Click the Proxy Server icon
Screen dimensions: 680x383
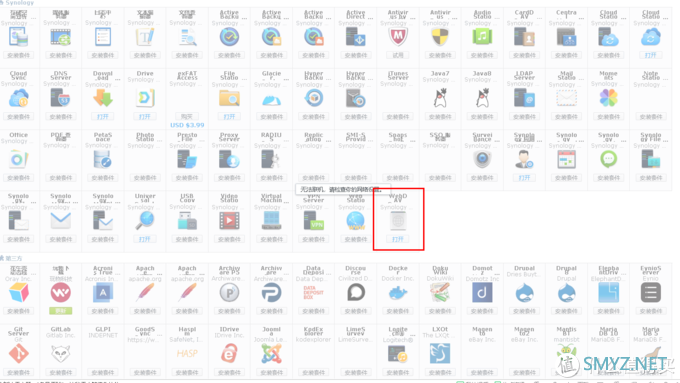[x=229, y=160]
